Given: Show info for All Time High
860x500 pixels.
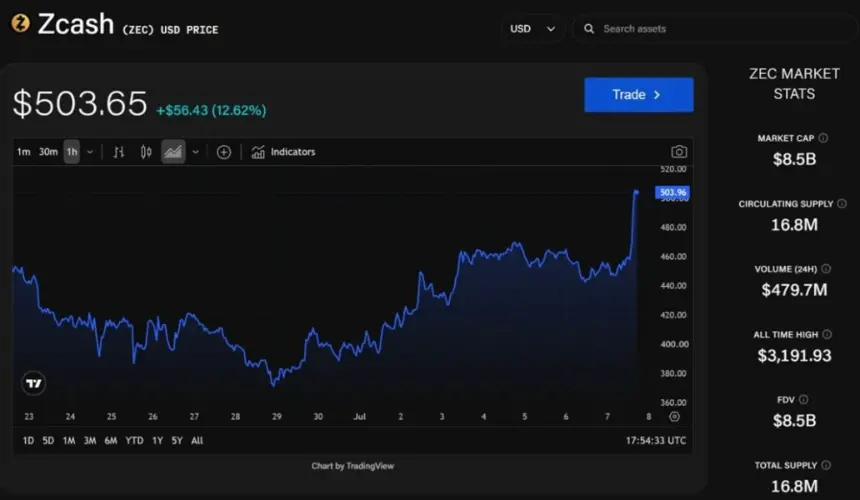Looking at the screenshot, I should click(827, 334).
